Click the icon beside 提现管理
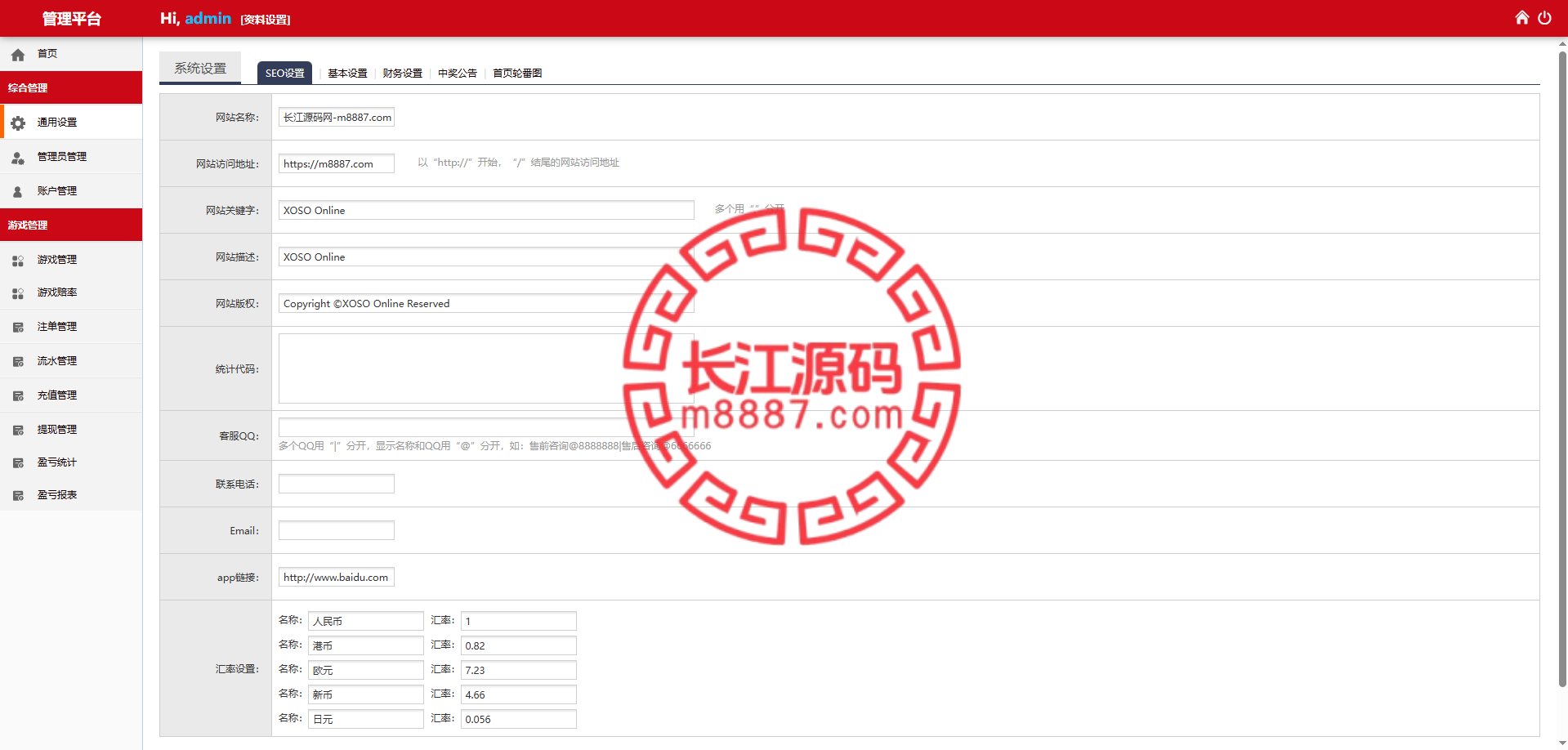This screenshot has height=750, width=1568. click(18, 431)
